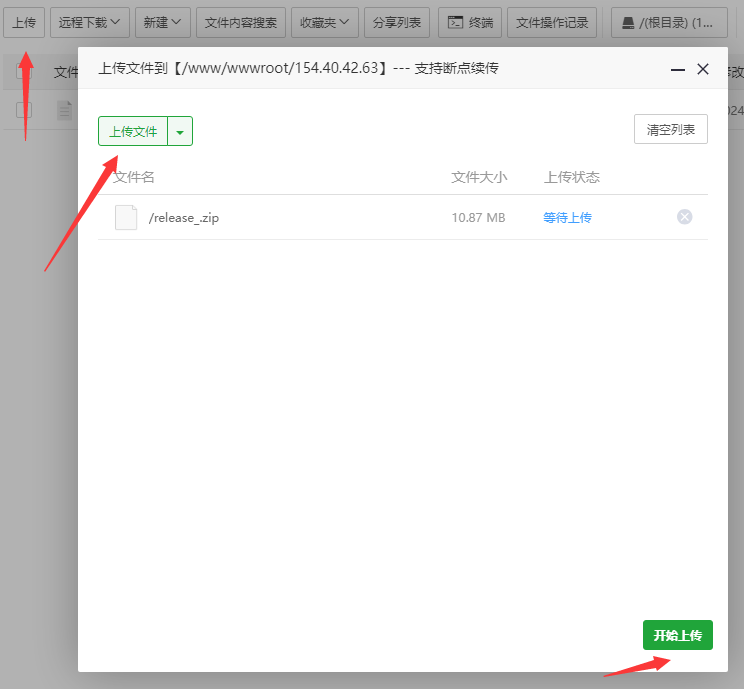Screen dimensions: 744x689
Task: Minimize the upload dialog
Action: click(x=678, y=69)
